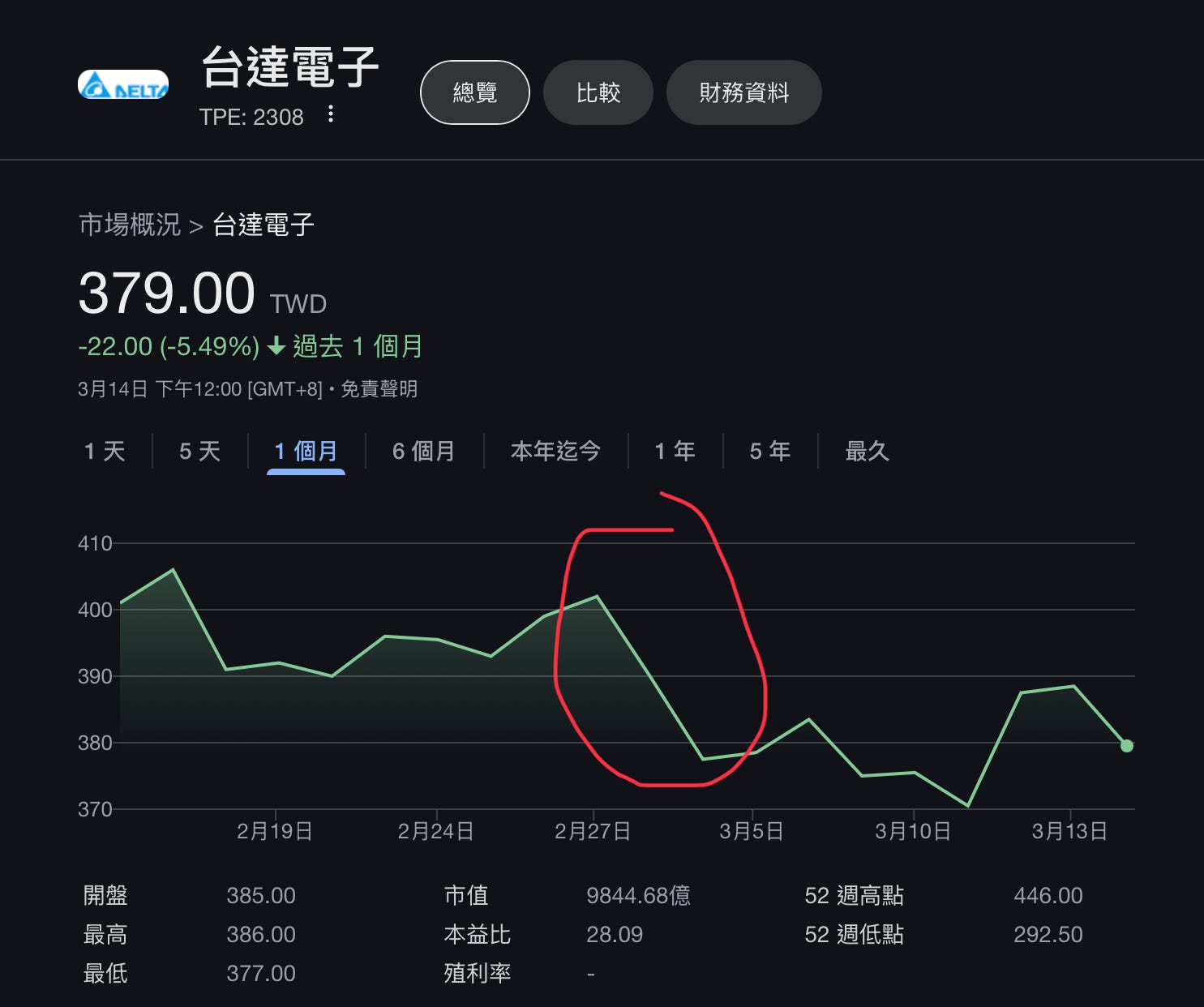Open the 市場概況 breadcrumb link
Viewport: 1204px width, 1007px height.
130,225
